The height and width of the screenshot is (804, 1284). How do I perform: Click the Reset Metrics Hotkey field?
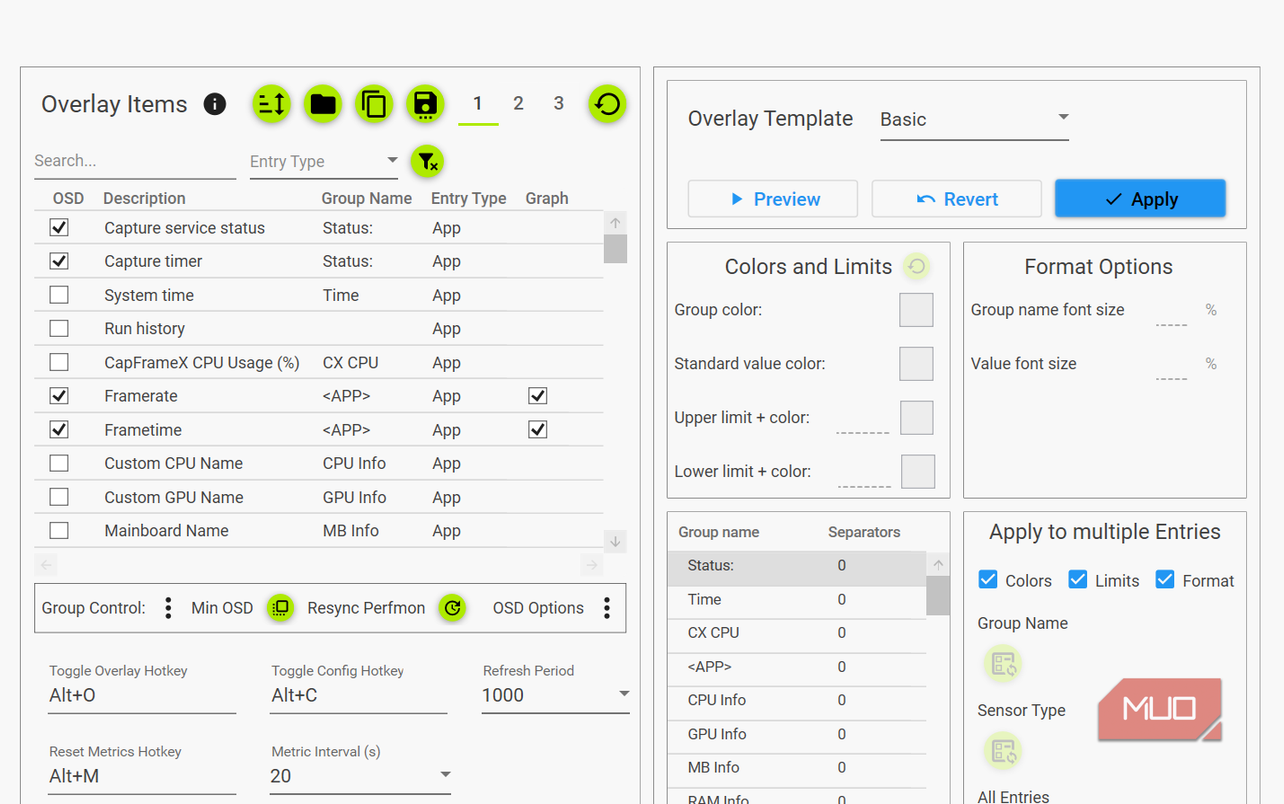tap(142, 776)
